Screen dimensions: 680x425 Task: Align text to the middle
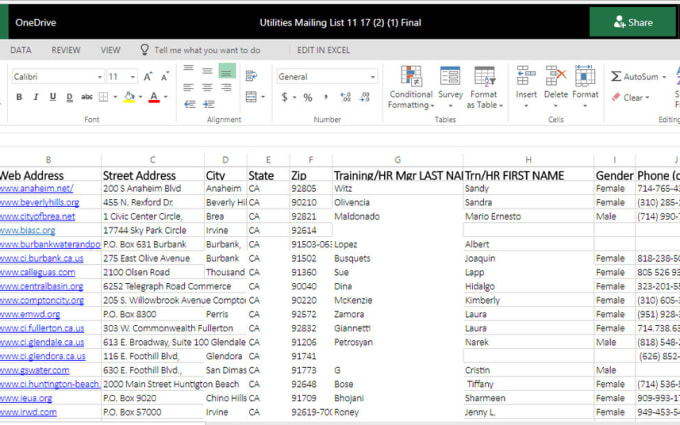pyautogui.click(x=207, y=70)
